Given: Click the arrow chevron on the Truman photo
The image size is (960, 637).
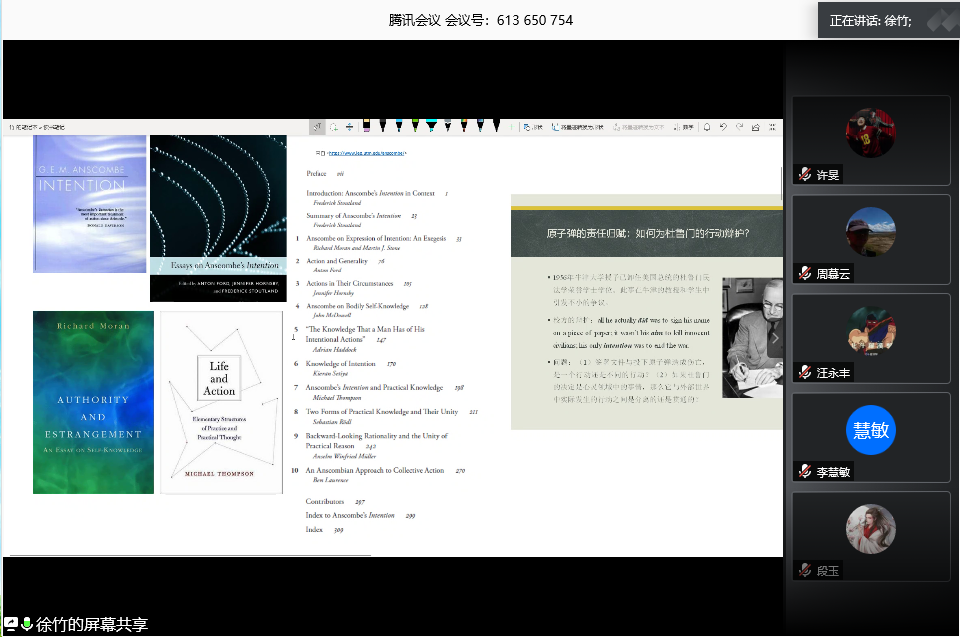Looking at the screenshot, I should [x=775, y=337].
